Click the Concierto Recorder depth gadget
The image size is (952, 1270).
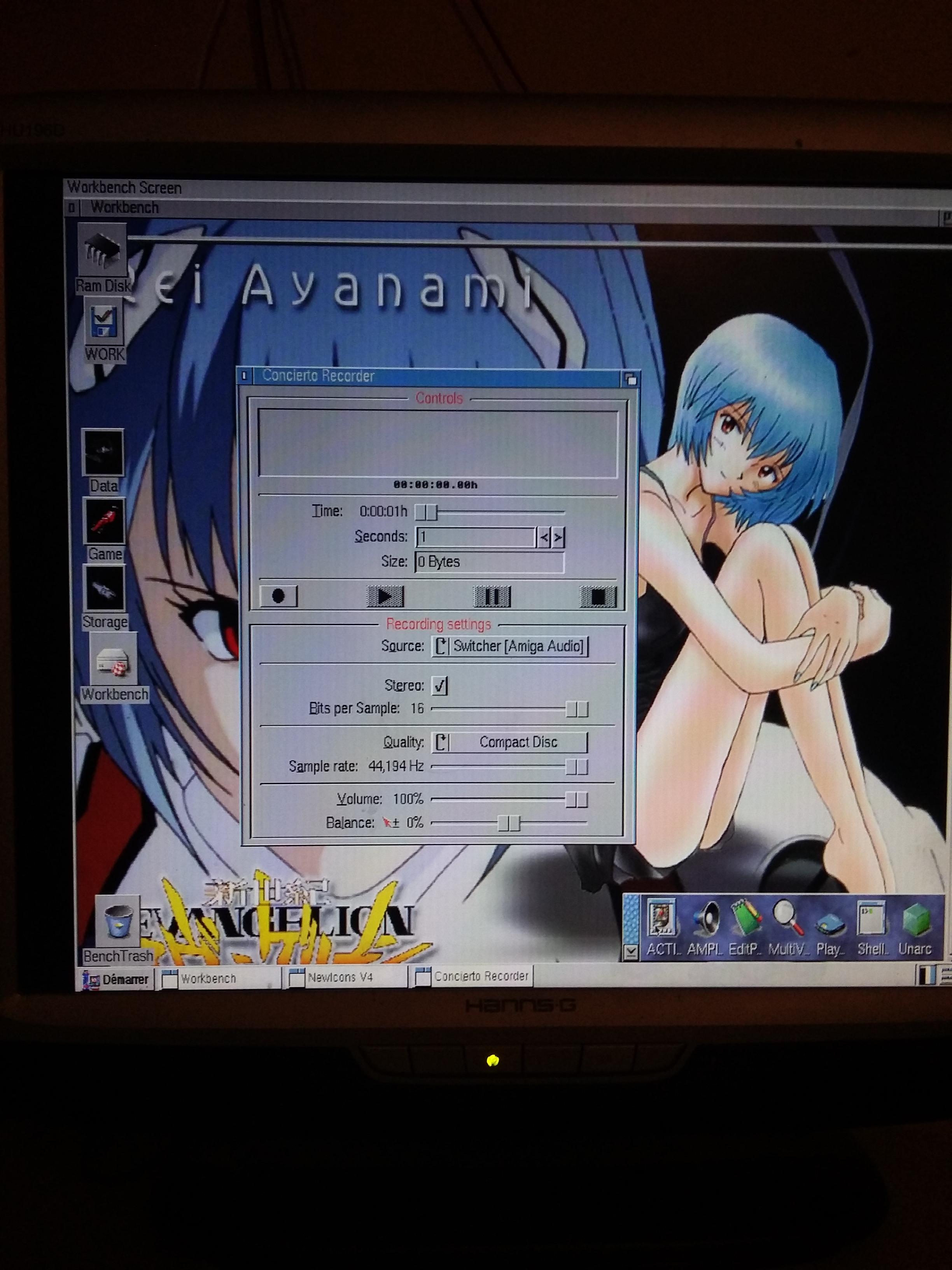630,379
